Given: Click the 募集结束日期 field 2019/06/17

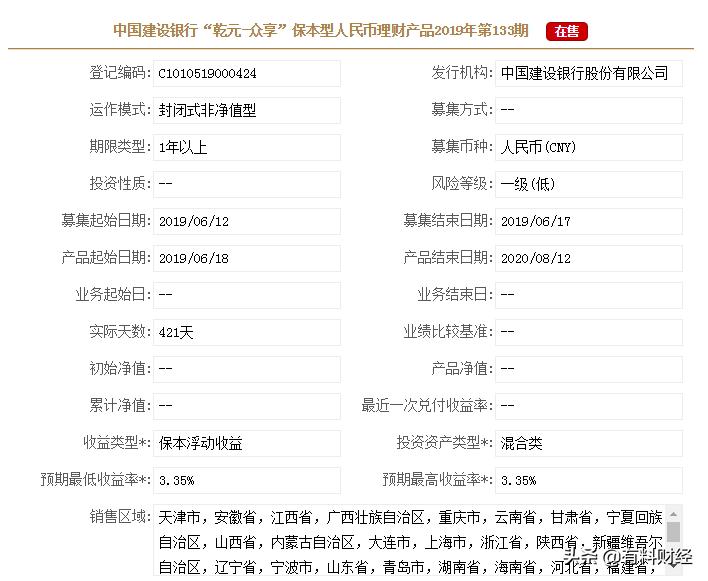Looking at the screenshot, I should 589,221.
